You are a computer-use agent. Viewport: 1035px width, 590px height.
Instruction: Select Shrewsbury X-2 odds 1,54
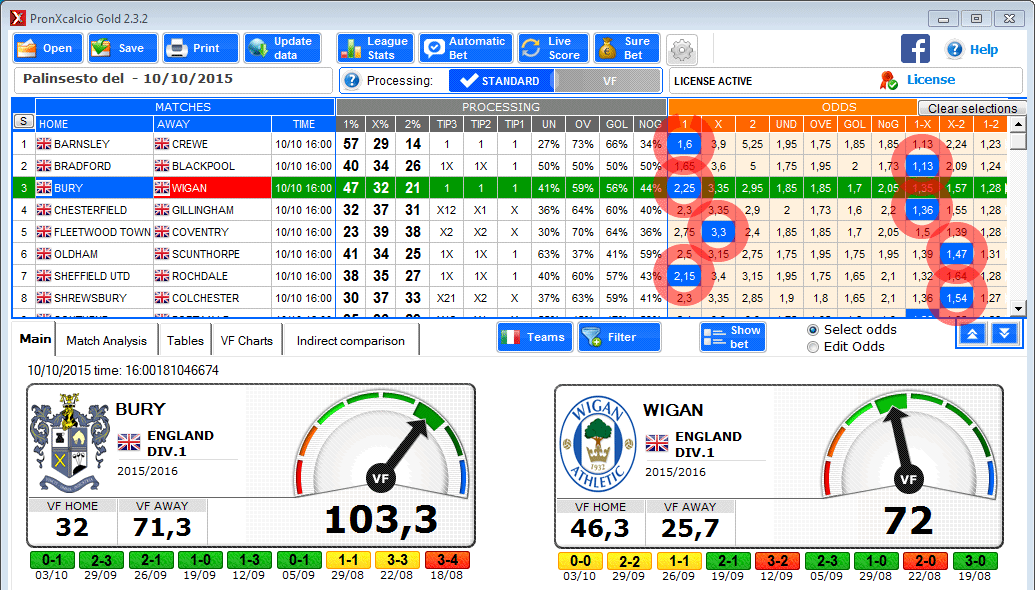tap(956, 298)
